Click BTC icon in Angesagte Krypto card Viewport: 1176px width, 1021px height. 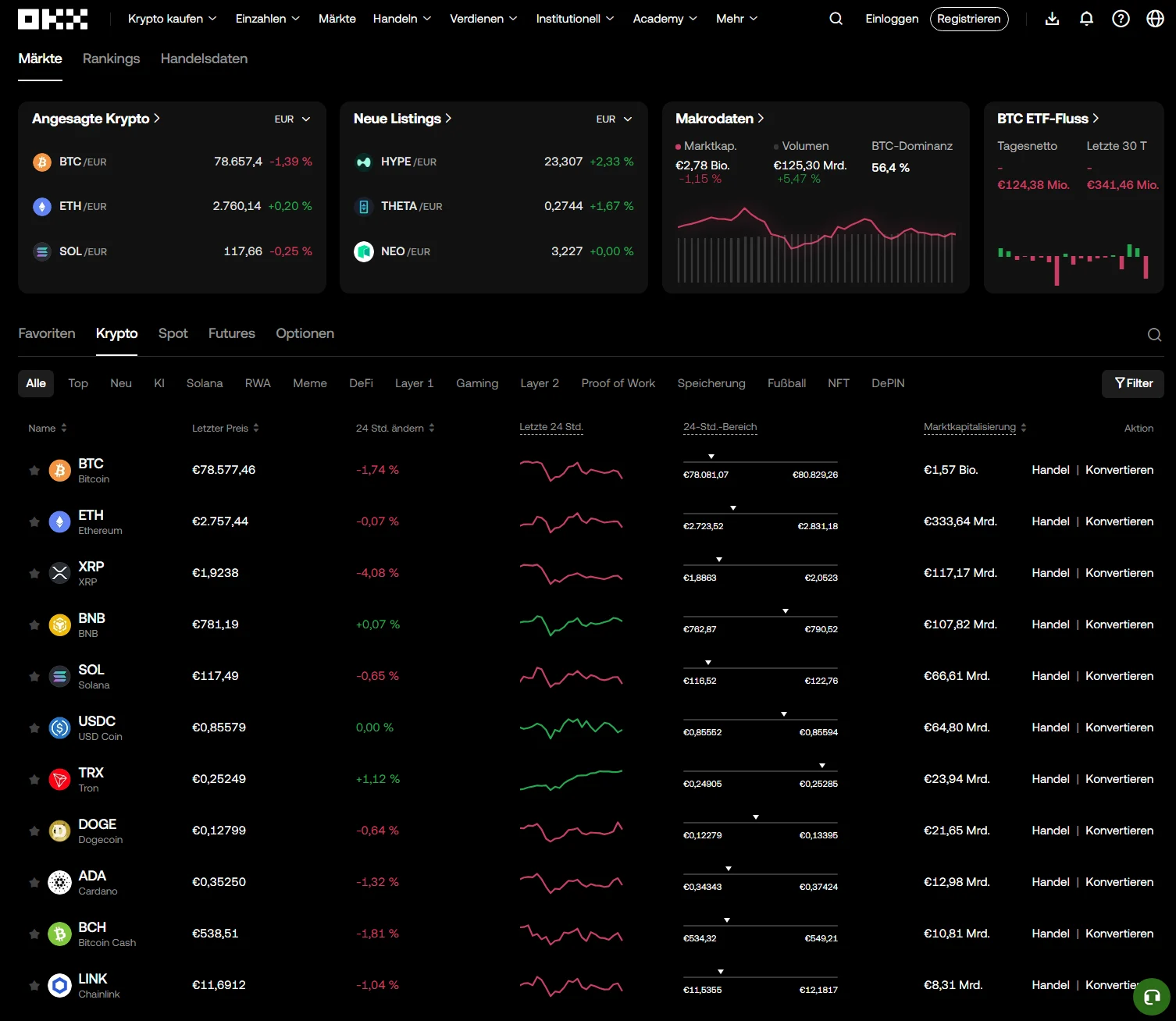(42, 162)
